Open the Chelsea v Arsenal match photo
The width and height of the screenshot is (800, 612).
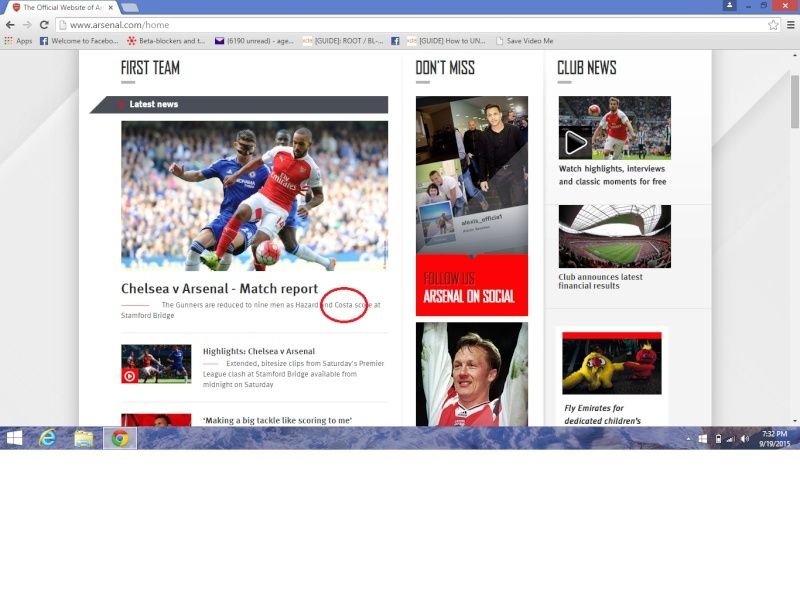[x=255, y=196]
